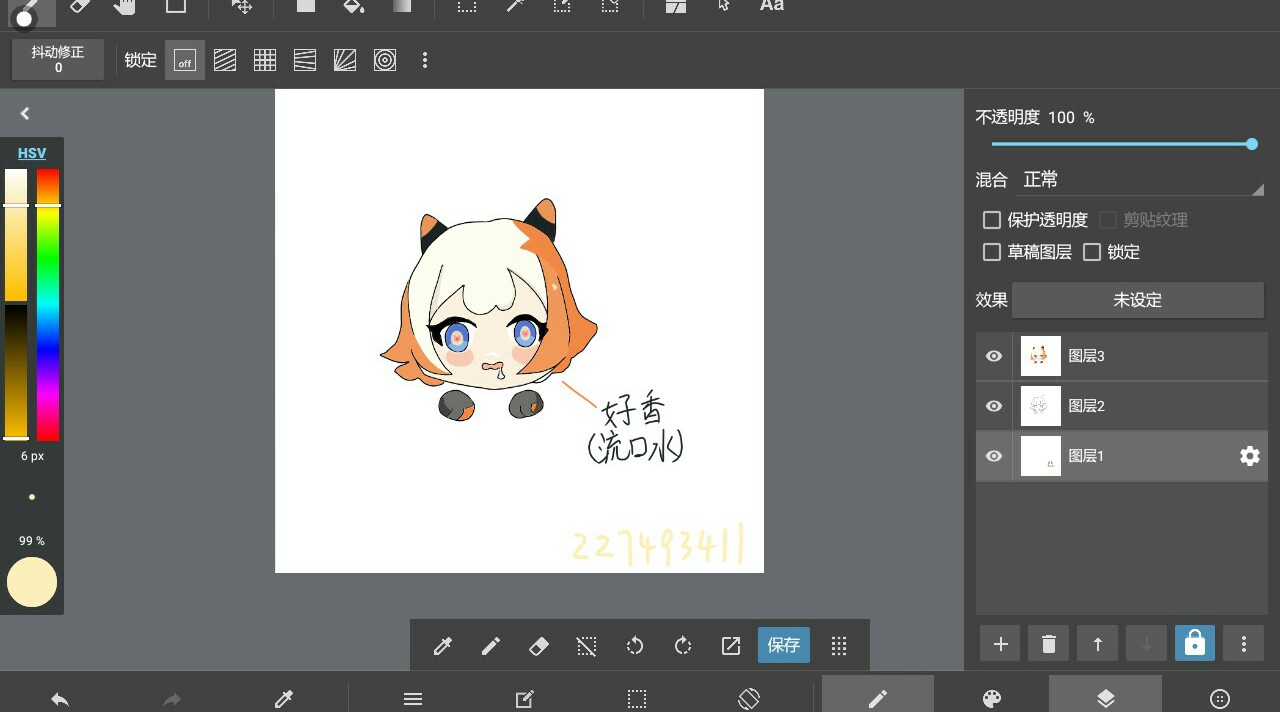Viewport: 1280px width, 712px height.
Task: Open more snap options three-dot menu
Action: click(x=425, y=61)
